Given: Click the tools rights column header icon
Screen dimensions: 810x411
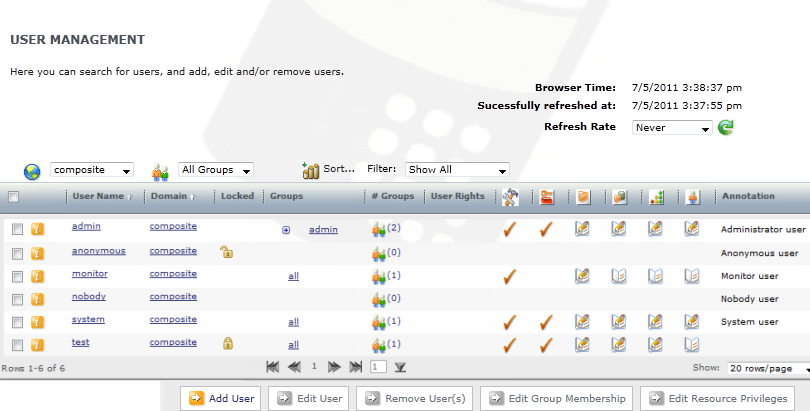Looking at the screenshot, I should click(510, 197).
